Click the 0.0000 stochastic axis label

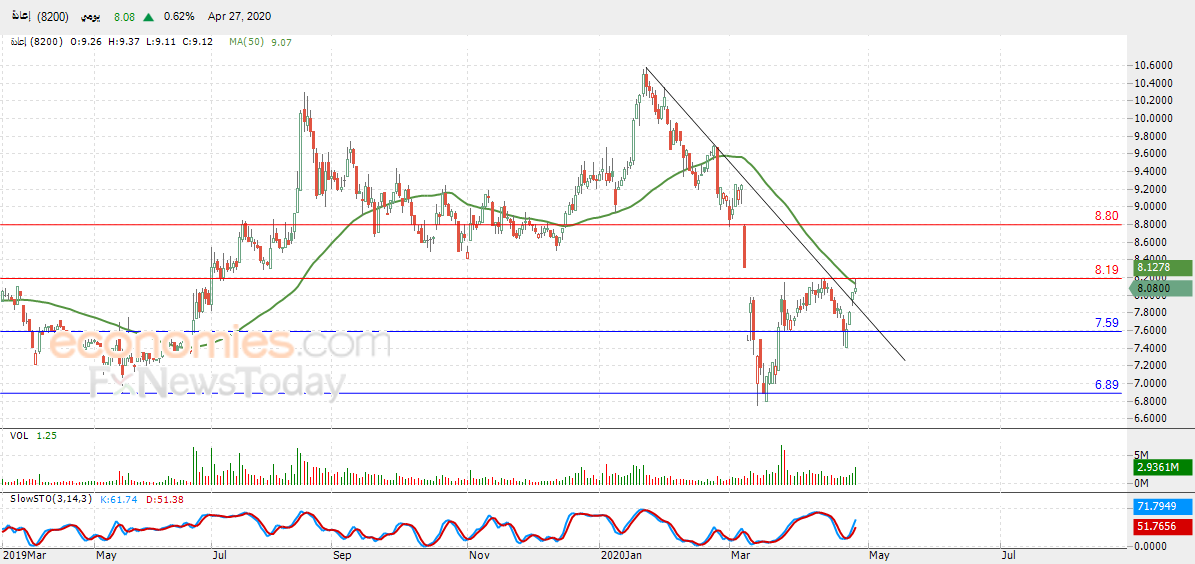pyautogui.click(x=1150, y=546)
